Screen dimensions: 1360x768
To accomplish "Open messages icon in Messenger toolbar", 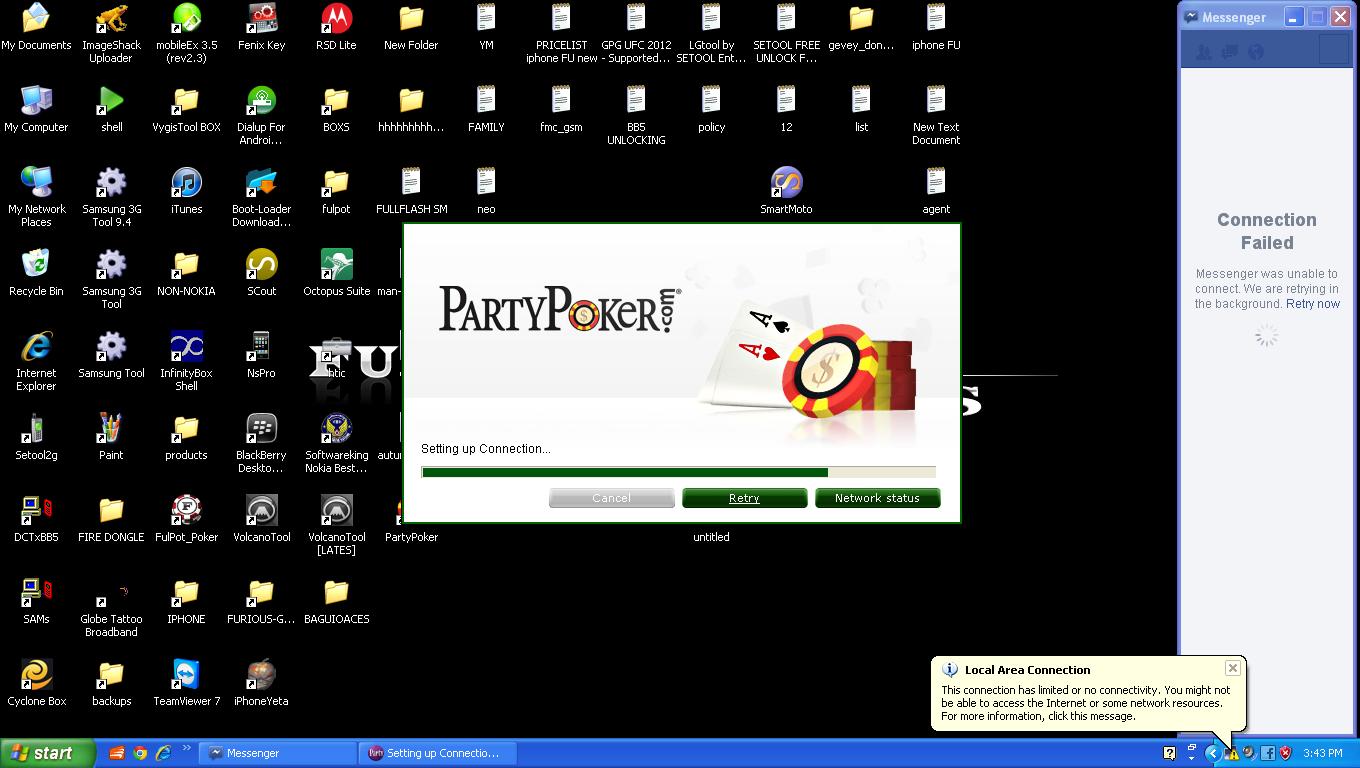I will 1230,52.
